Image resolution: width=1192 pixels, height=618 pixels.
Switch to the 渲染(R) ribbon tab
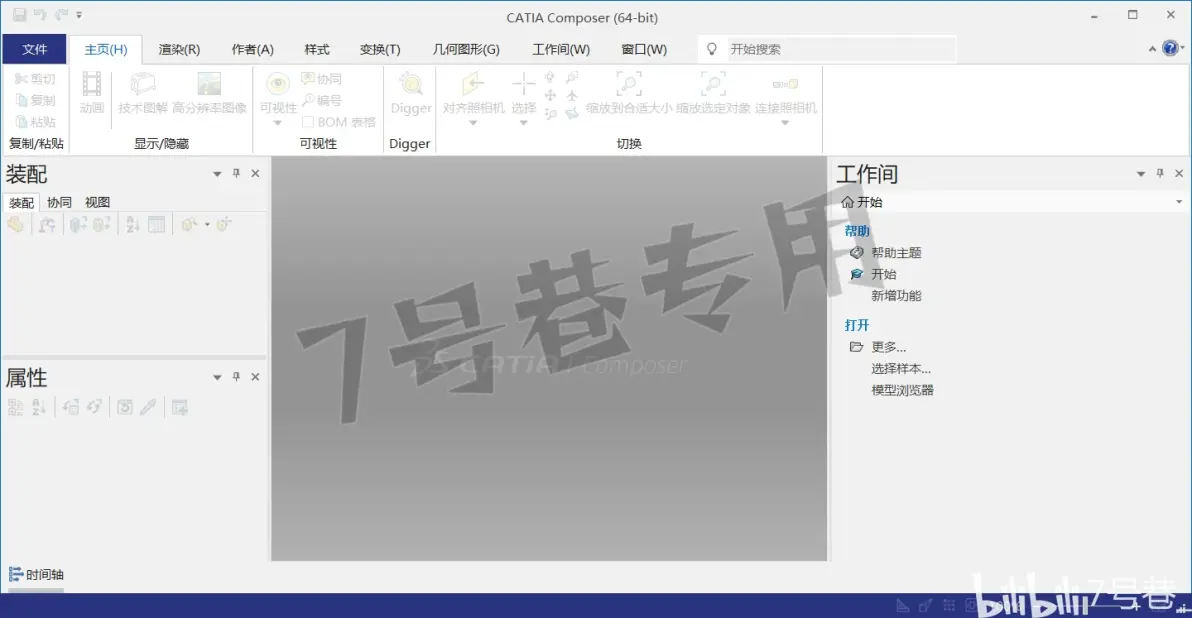[x=179, y=49]
